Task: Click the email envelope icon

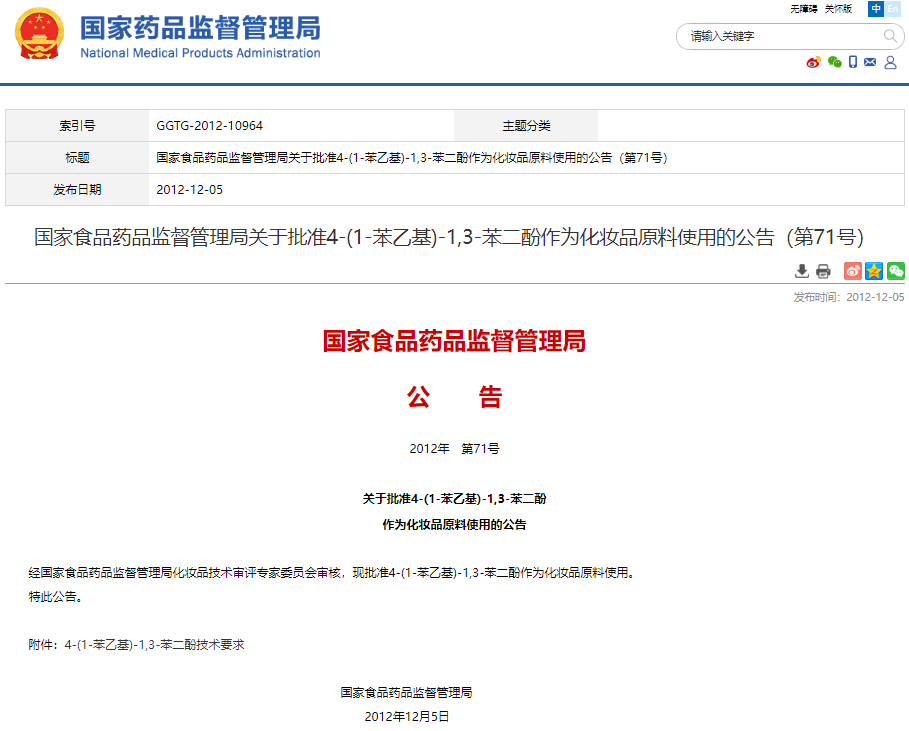Action: (x=870, y=62)
